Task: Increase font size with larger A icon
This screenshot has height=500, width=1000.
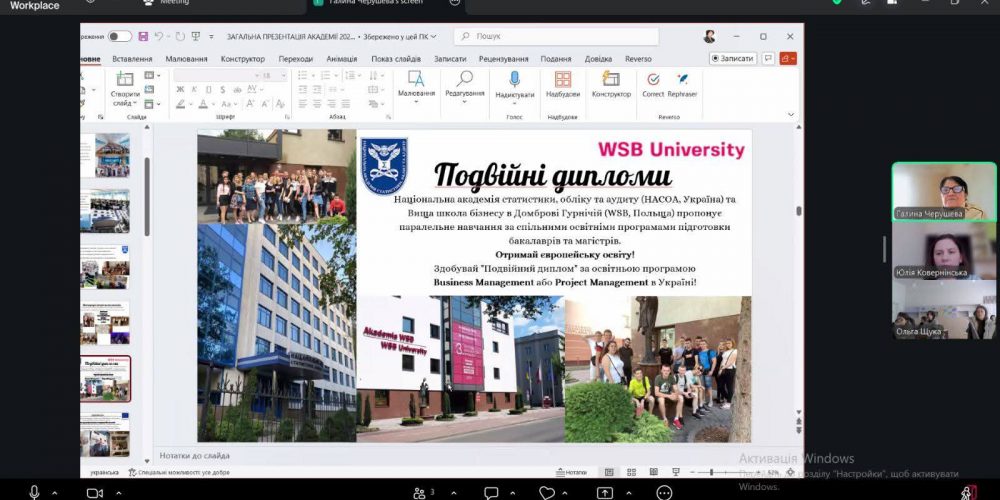Action: pos(251,104)
